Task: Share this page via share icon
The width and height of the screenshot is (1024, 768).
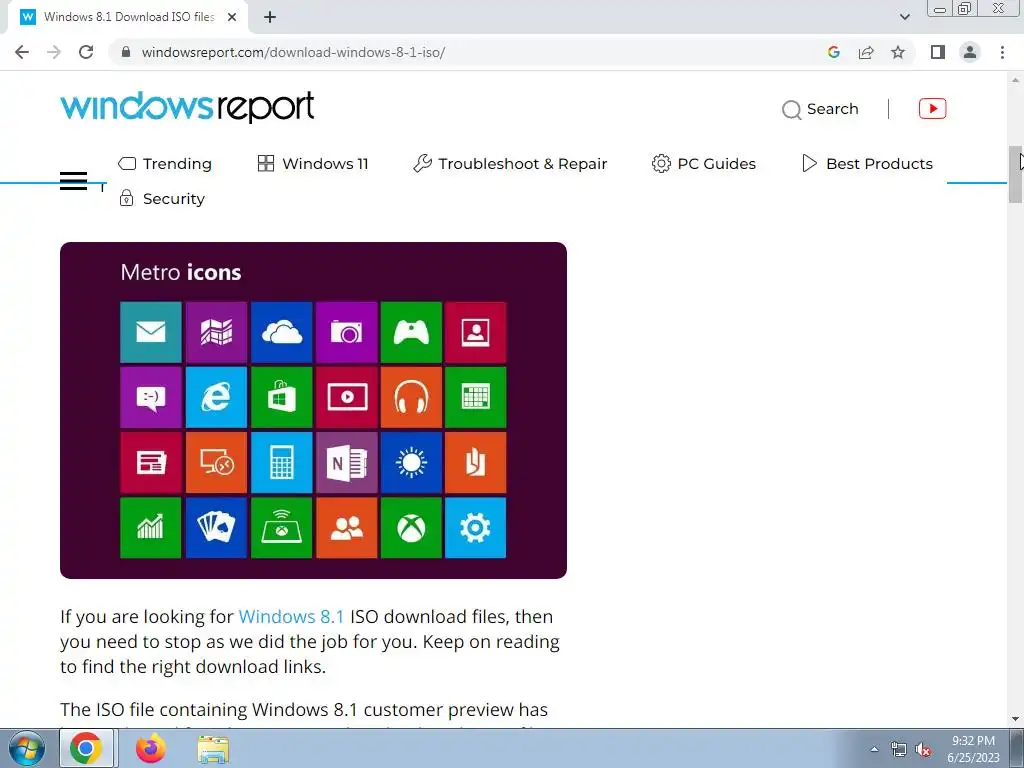Action: (x=866, y=52)
